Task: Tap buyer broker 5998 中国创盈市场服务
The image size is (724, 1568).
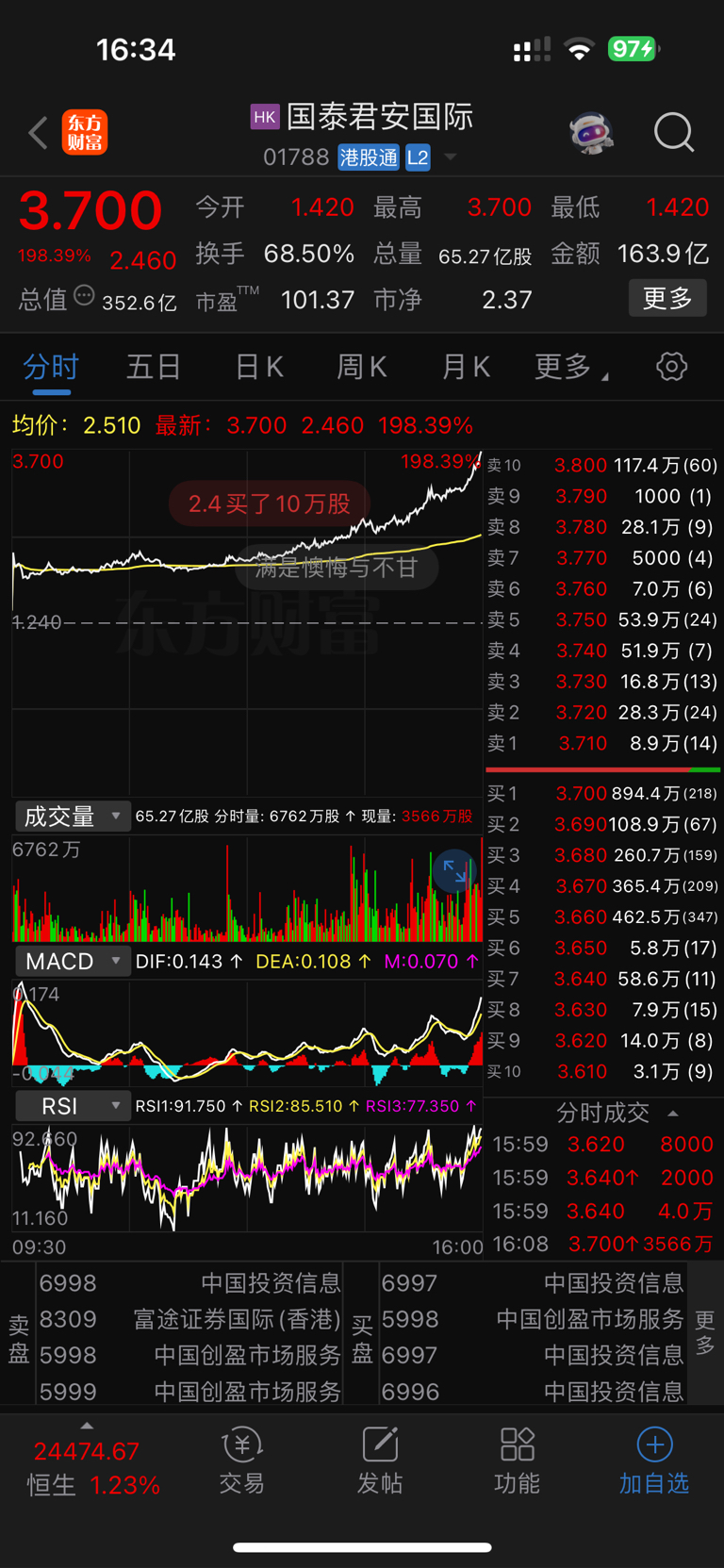Action: pos(533,1319)
